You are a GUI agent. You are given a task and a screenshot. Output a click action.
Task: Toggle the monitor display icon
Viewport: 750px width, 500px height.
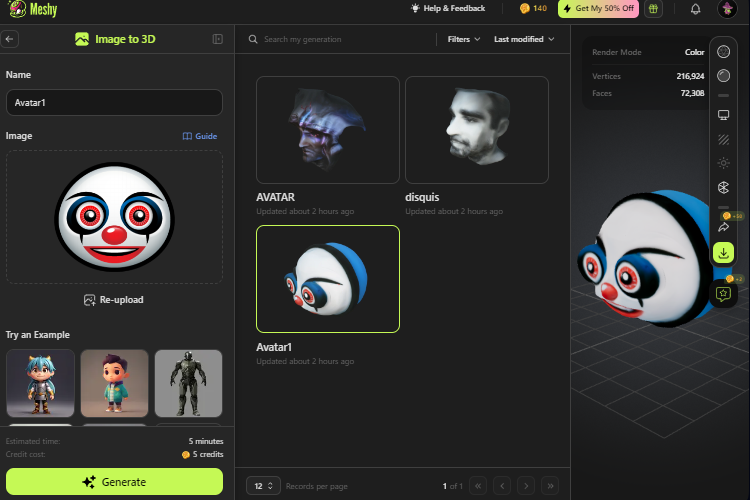pyautogui.click(x=723, y=115)
